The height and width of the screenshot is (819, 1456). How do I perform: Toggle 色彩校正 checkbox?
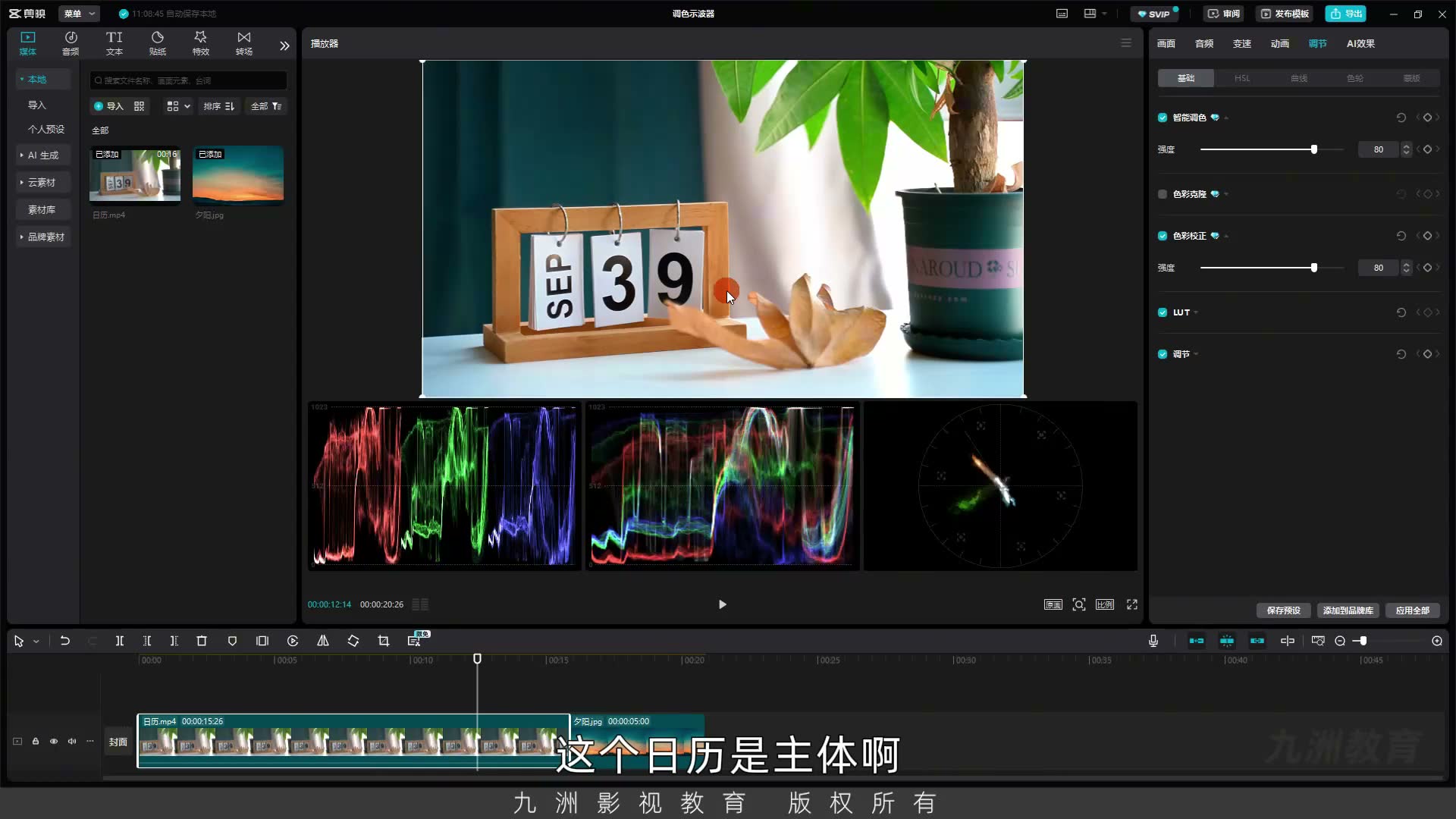1163,236
